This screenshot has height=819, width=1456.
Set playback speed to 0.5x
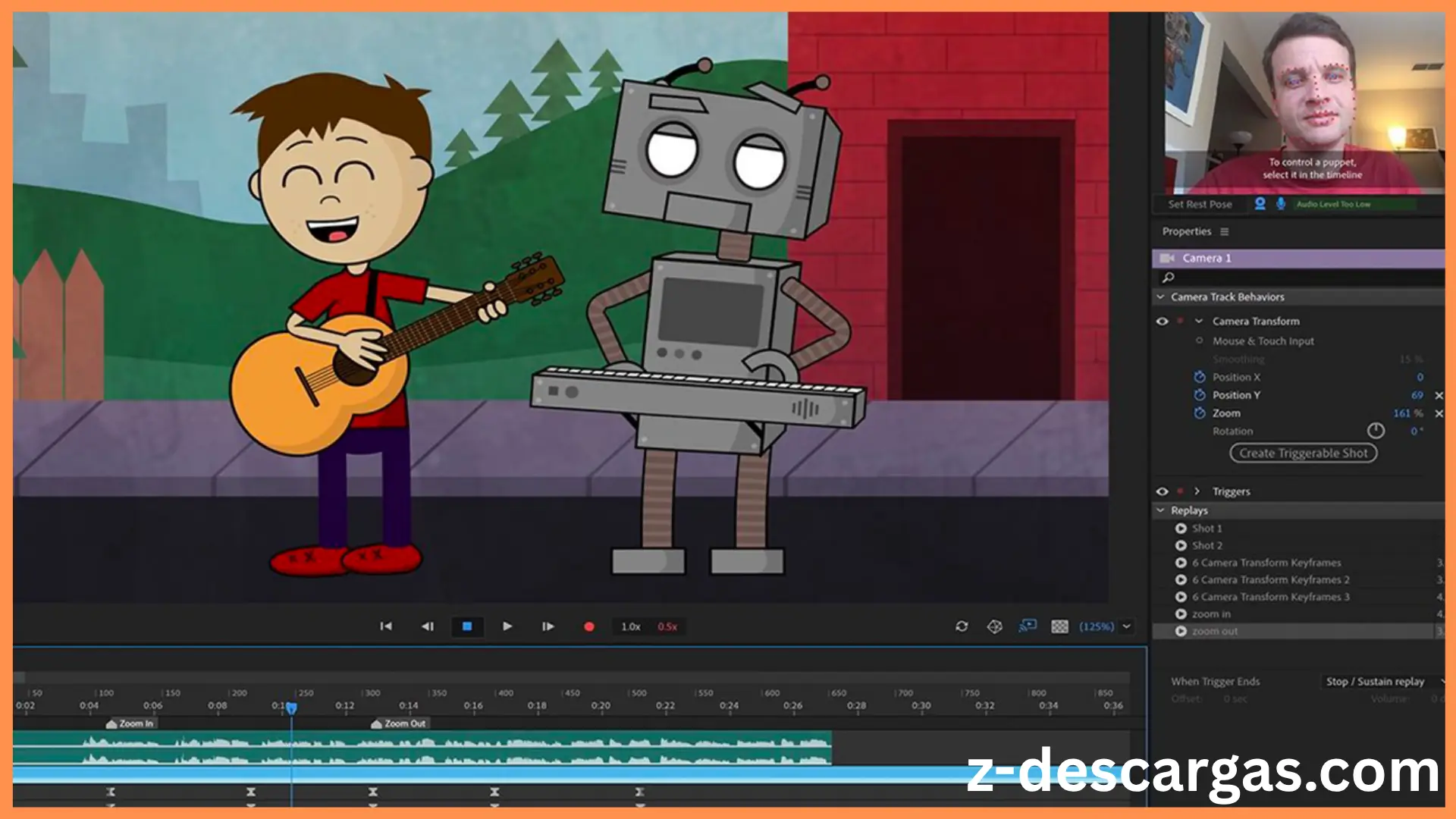pyautogui.click(x=667, y=626)
